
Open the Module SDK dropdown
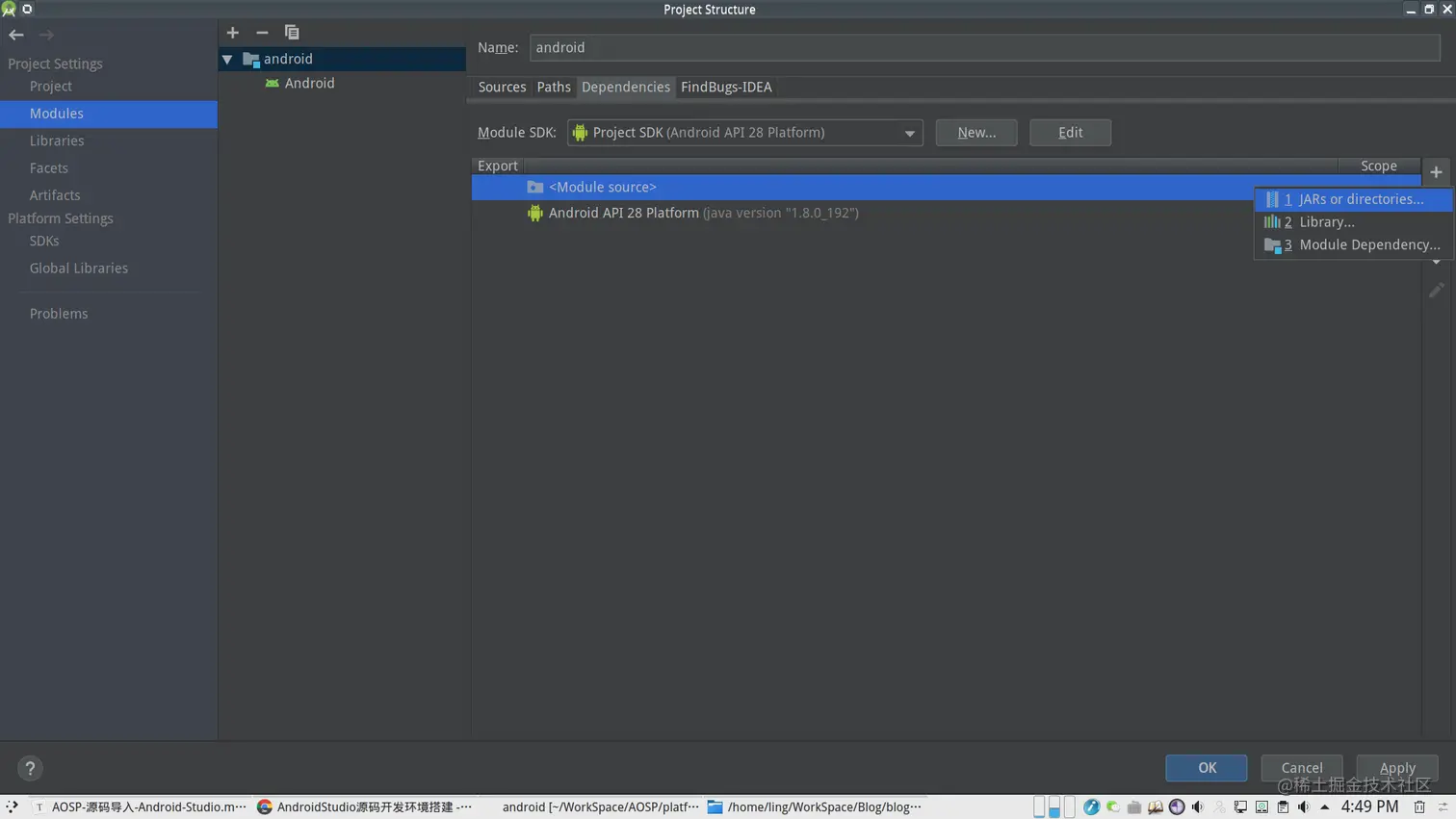point(744,133)
